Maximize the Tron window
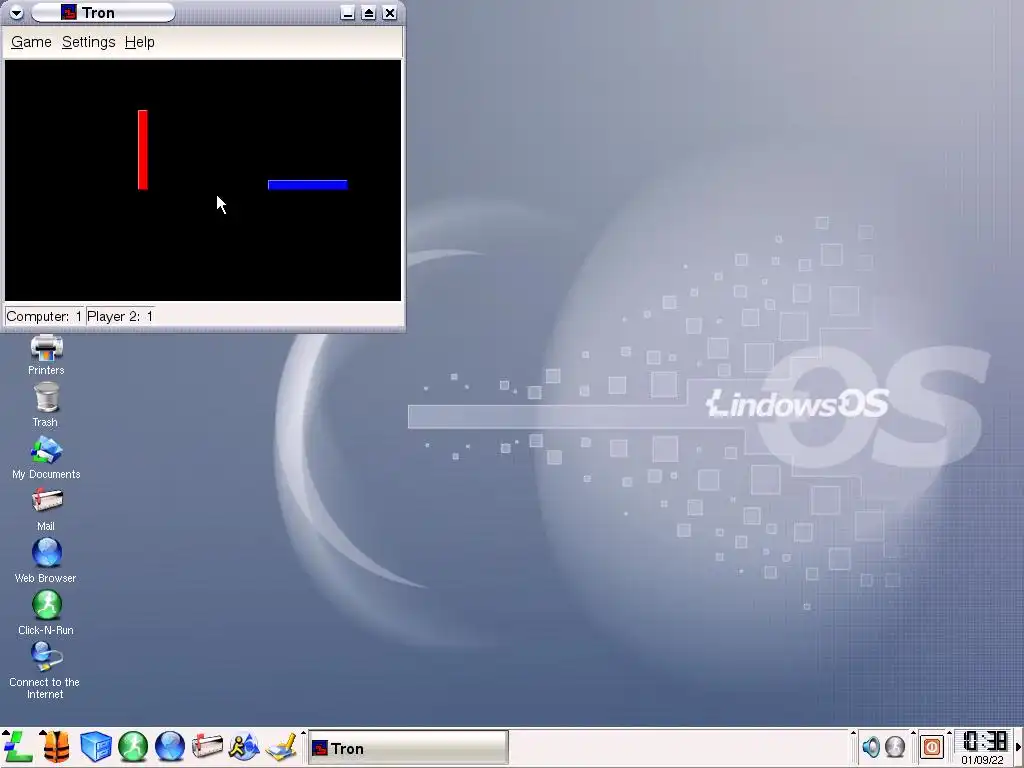This screenshot has width=1024, height=768. point(368,12)
